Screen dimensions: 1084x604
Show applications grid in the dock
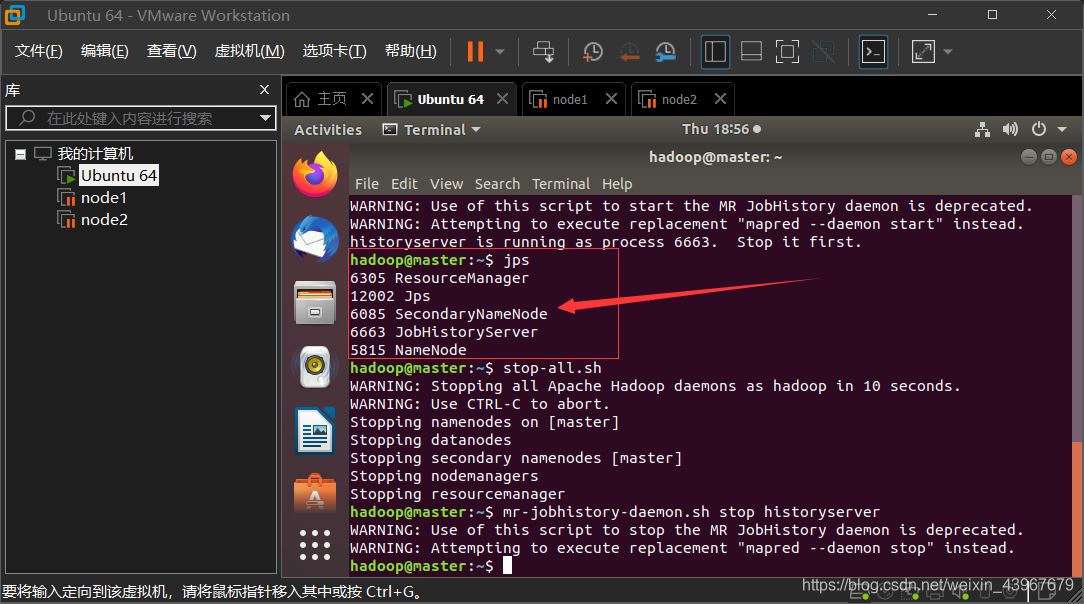pos(315,545)
